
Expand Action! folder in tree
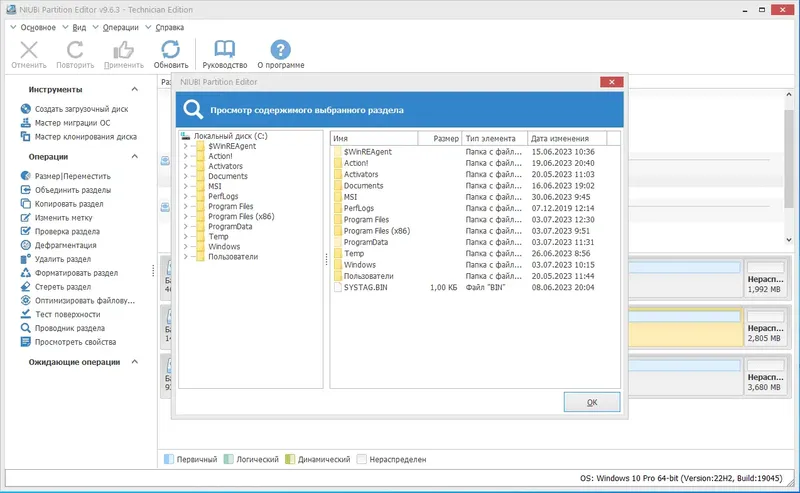coord(186,156)
